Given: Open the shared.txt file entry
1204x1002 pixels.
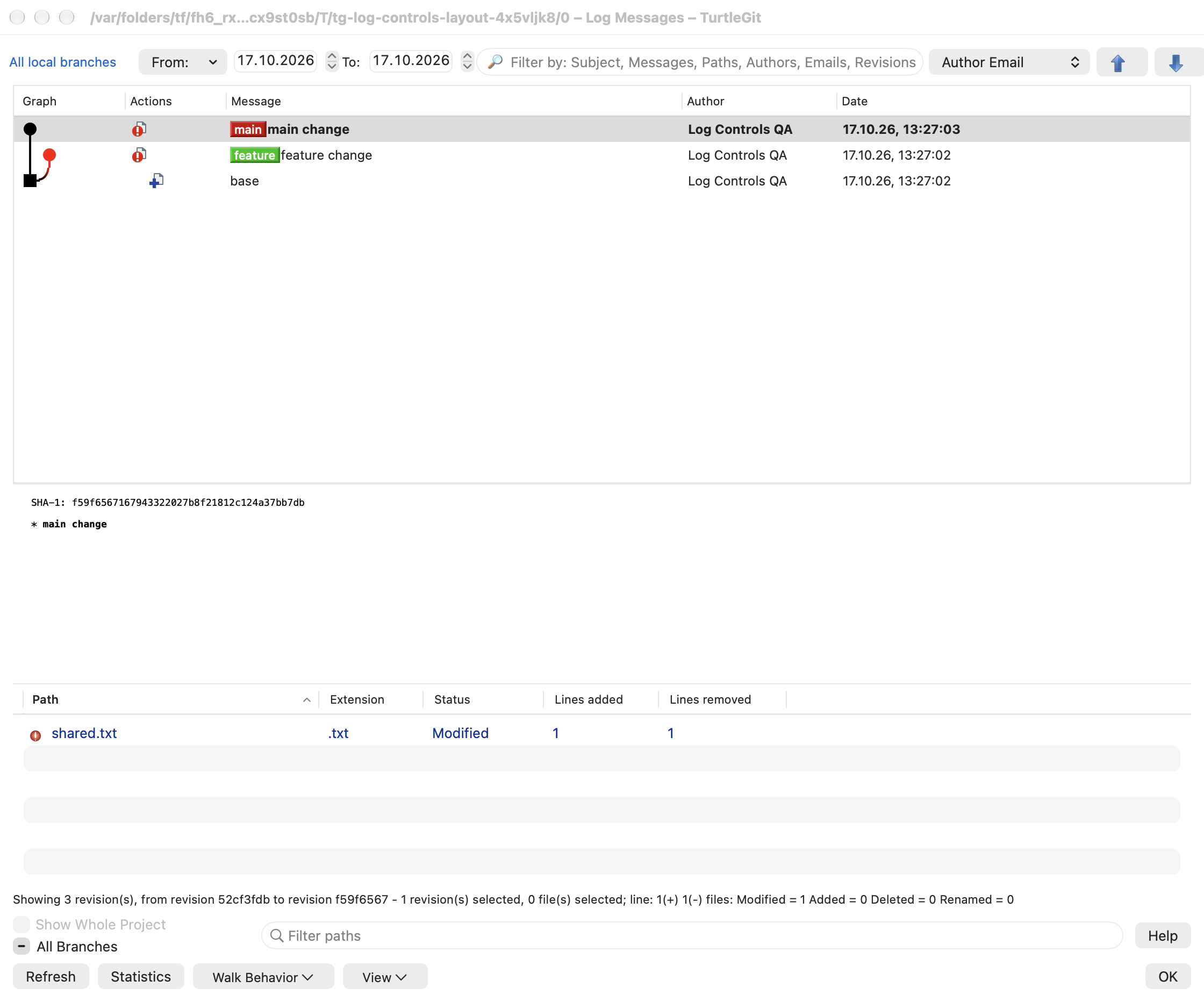Looking at the screenshot, I should (84, 733).
